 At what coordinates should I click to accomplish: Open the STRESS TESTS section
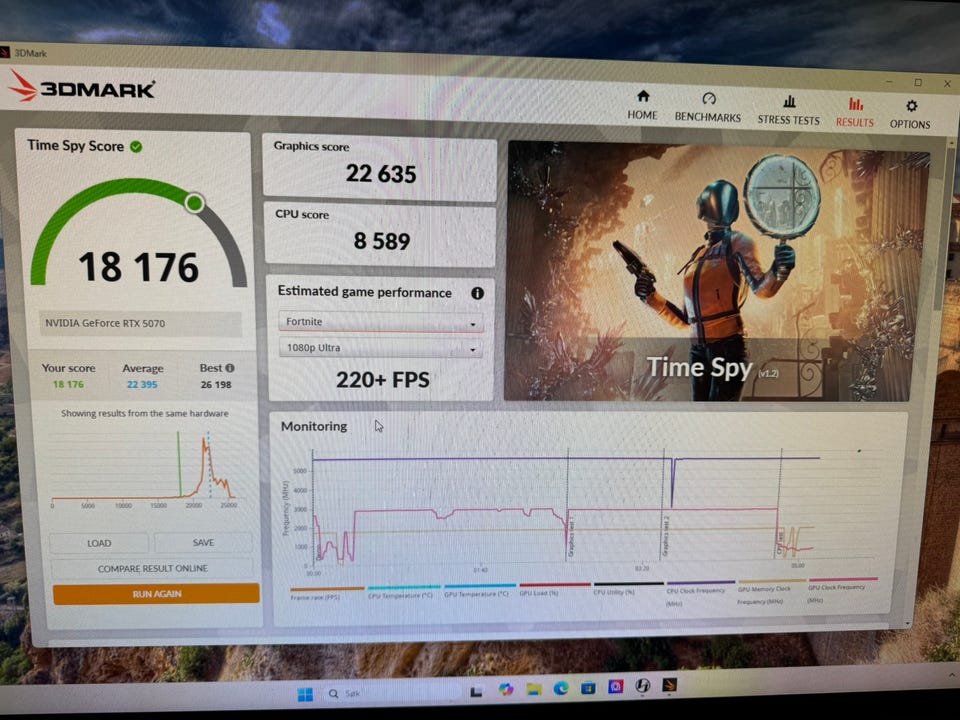click(x=789, y=110)
